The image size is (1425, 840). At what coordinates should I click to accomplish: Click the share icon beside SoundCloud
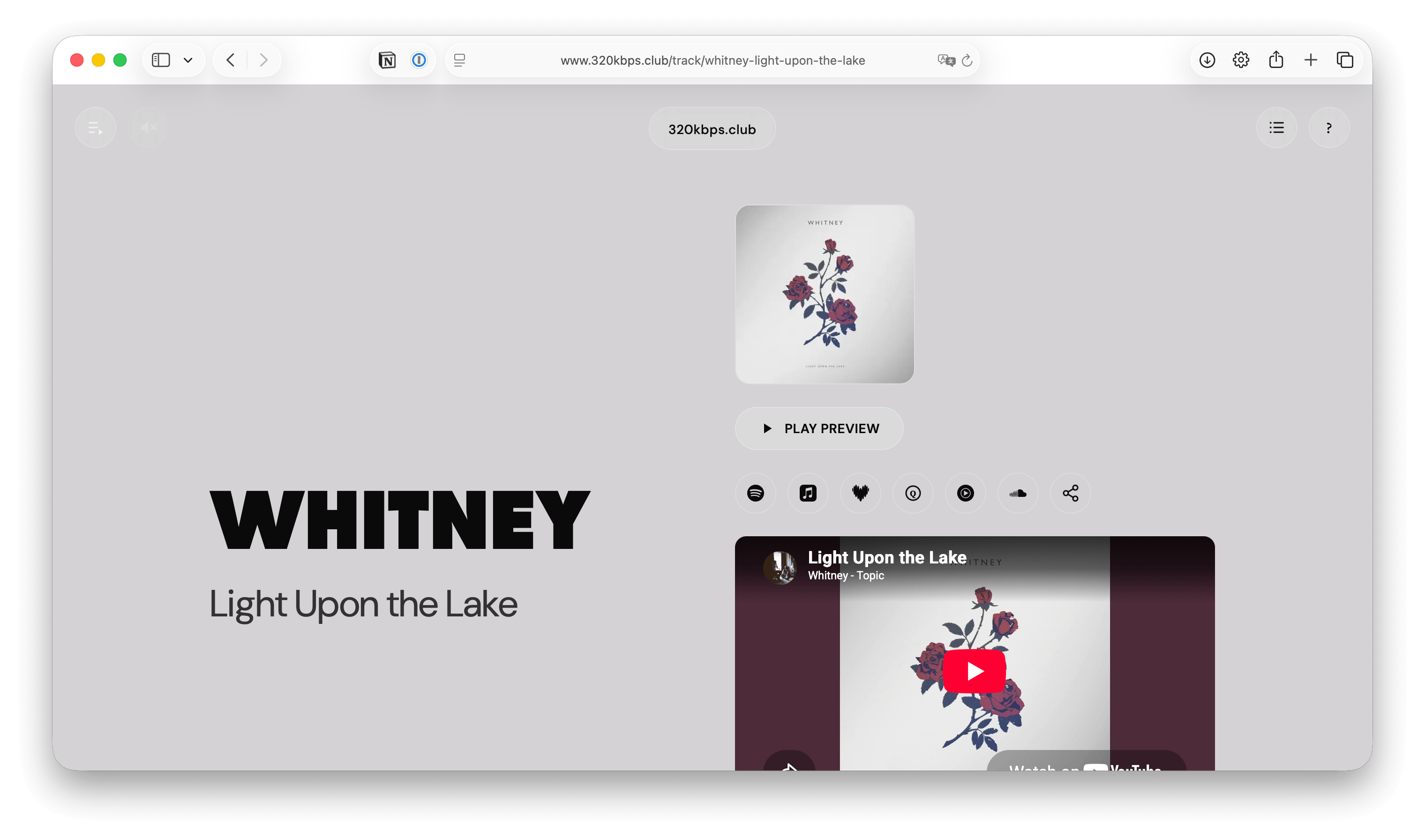[x=1070, y=493]
